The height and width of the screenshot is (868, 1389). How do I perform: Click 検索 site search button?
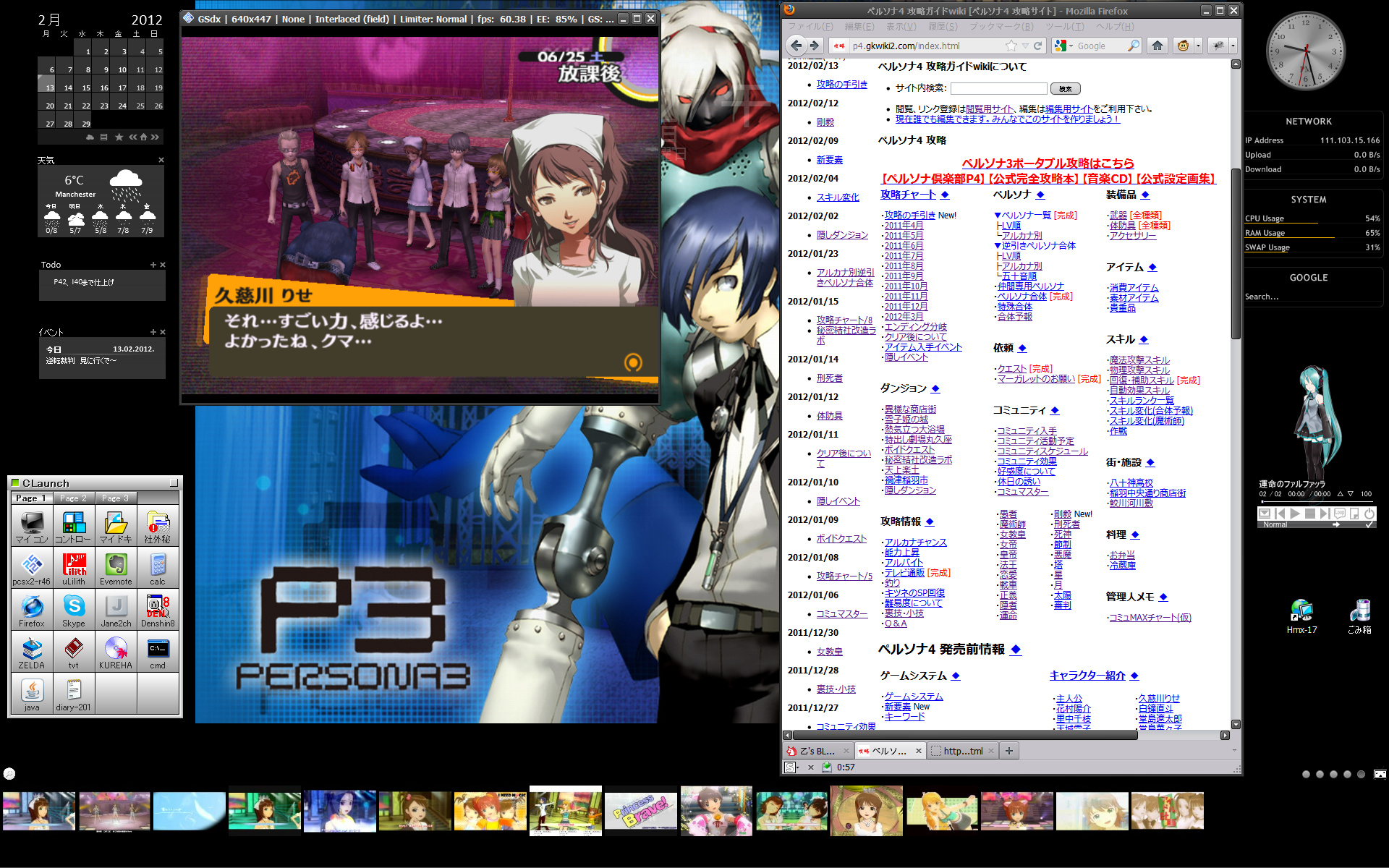(x=1066, y=89)
